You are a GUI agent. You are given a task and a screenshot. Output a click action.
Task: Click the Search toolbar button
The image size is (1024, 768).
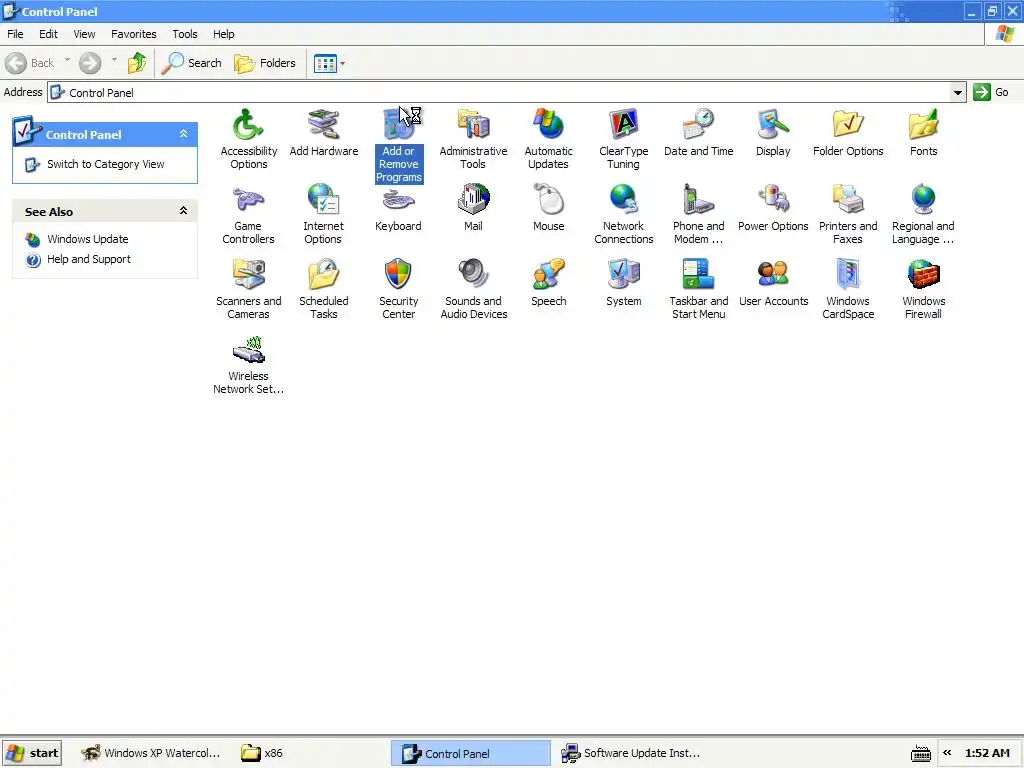pos(191,63)
